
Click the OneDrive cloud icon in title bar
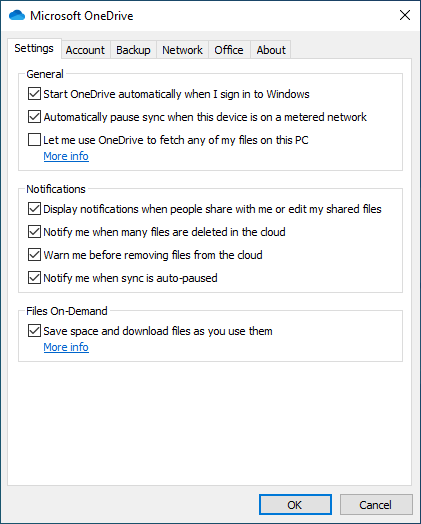click(x=17, y=15)
